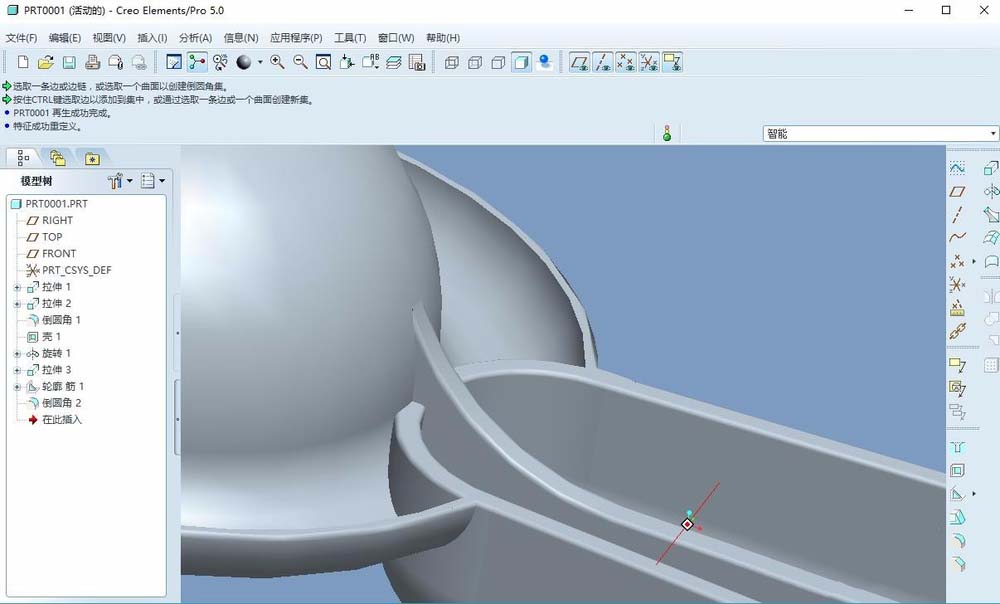The height and width of the screenshot is (604, 1000).
Task: Click the sketch tool in right toolbar
Action: click(x=957, y=168)
